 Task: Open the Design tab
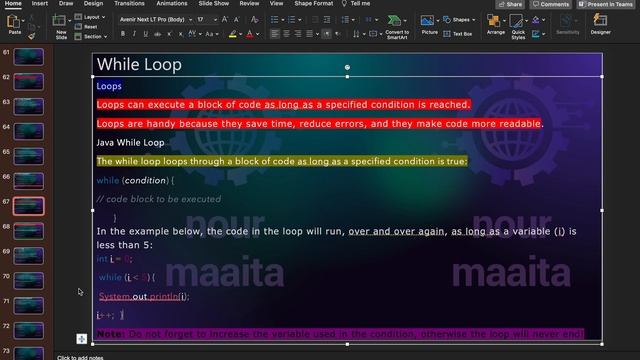[x=93, y=3]
